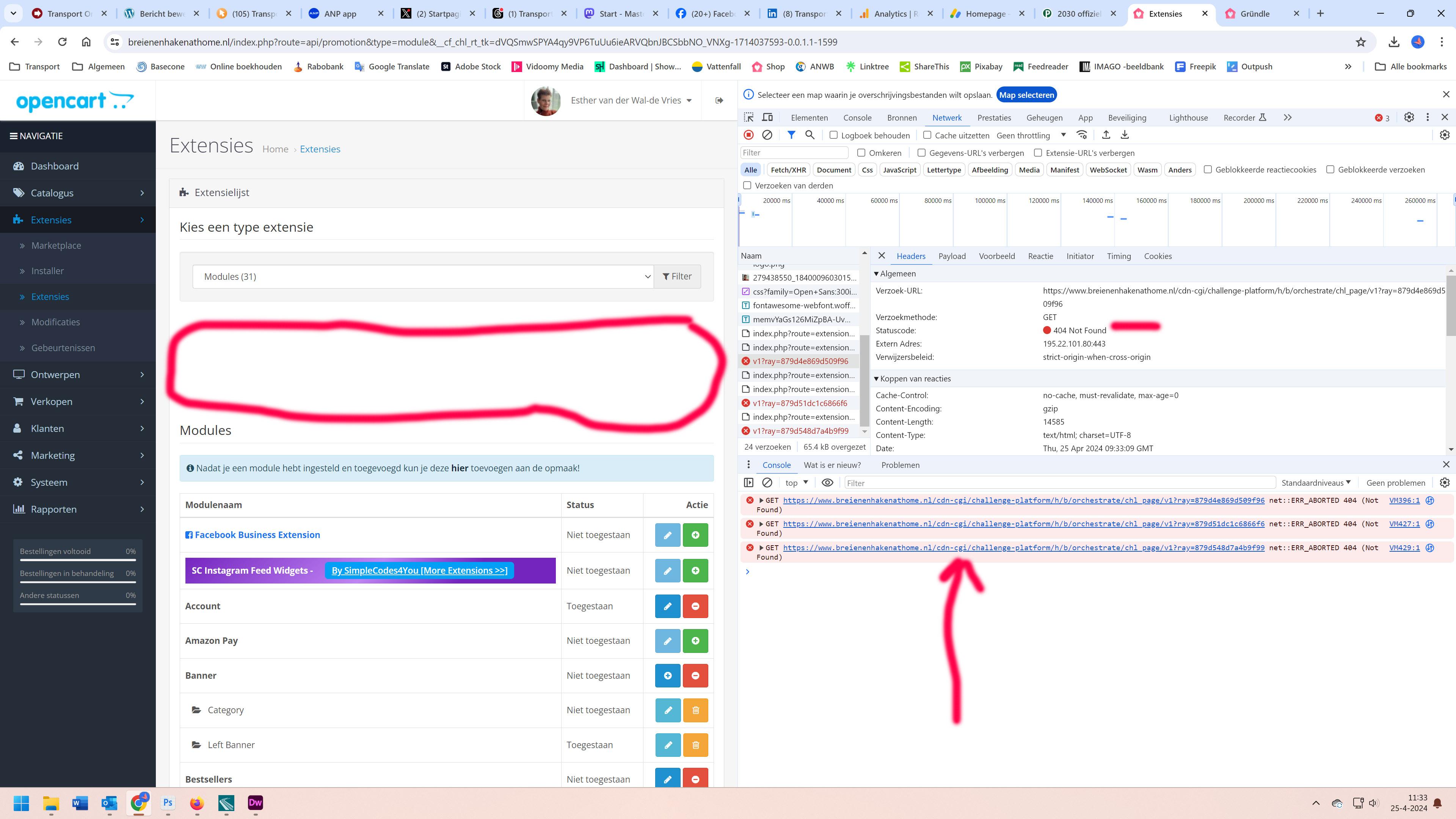Viewport: 1456px width, 819px height.
Task: Open the Geen throttling dropdown
Action: pyautogui.click(x=1031, y=135)
